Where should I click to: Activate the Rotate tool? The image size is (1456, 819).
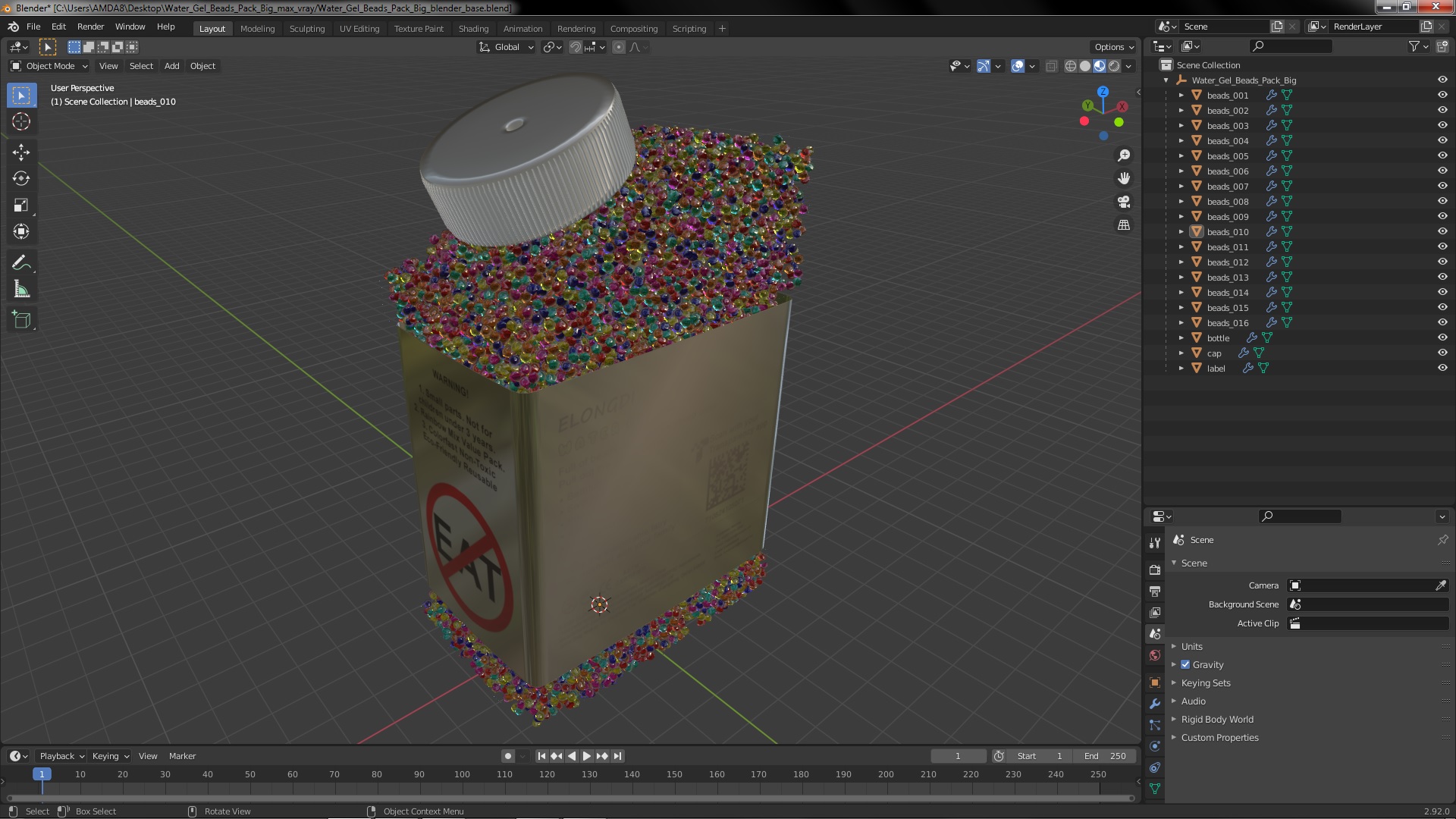point(21,179)
